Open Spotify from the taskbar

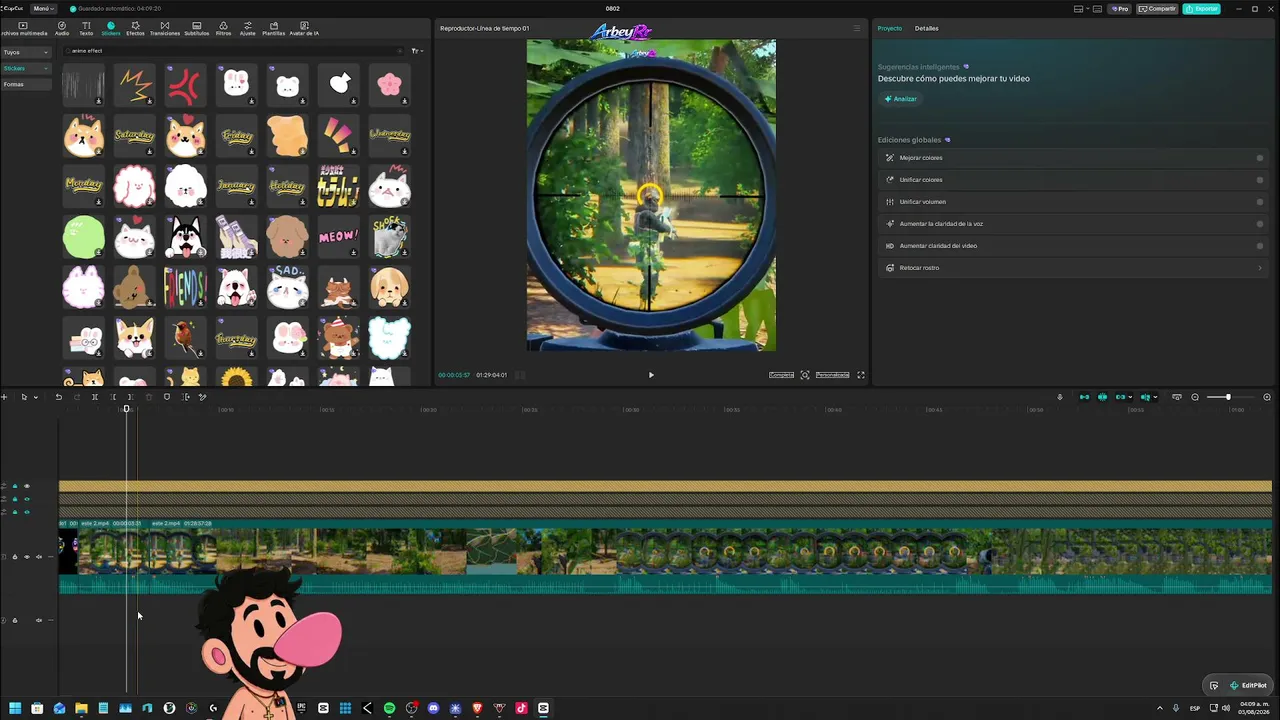[x=389, y=708]
